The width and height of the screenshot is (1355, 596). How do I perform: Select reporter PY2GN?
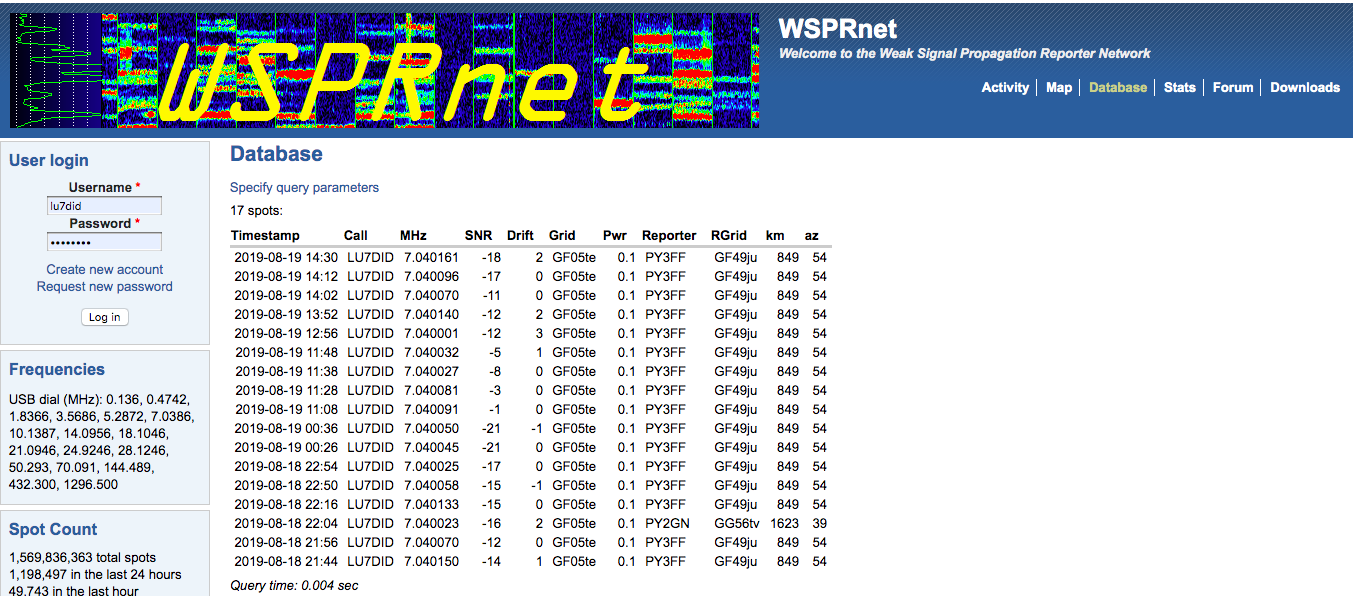(666, 523)
